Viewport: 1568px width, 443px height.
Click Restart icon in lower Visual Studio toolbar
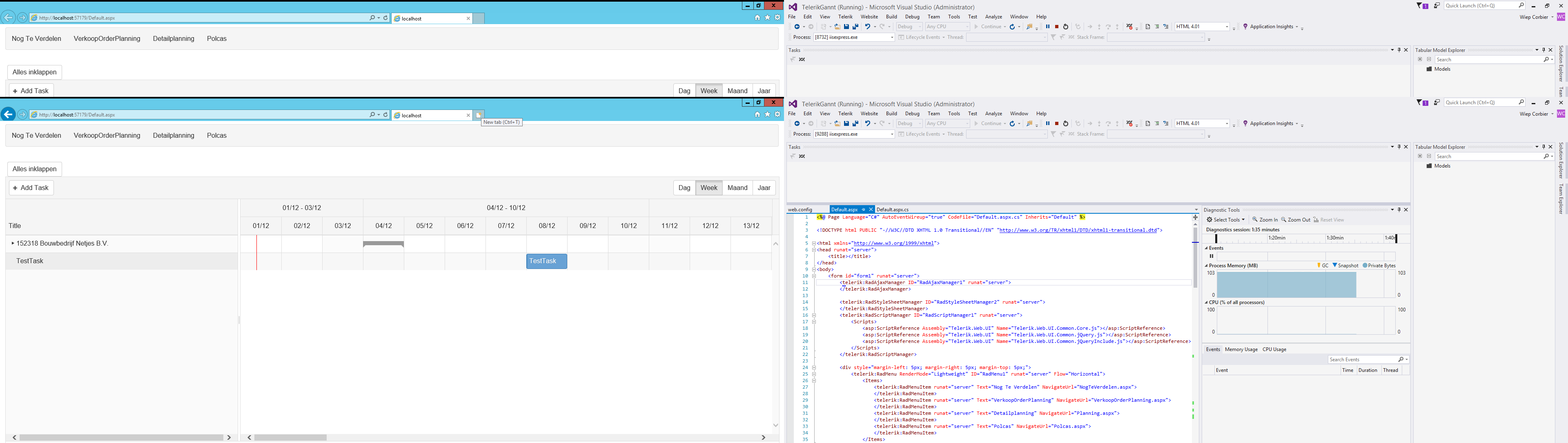(x=1065, y=124)
